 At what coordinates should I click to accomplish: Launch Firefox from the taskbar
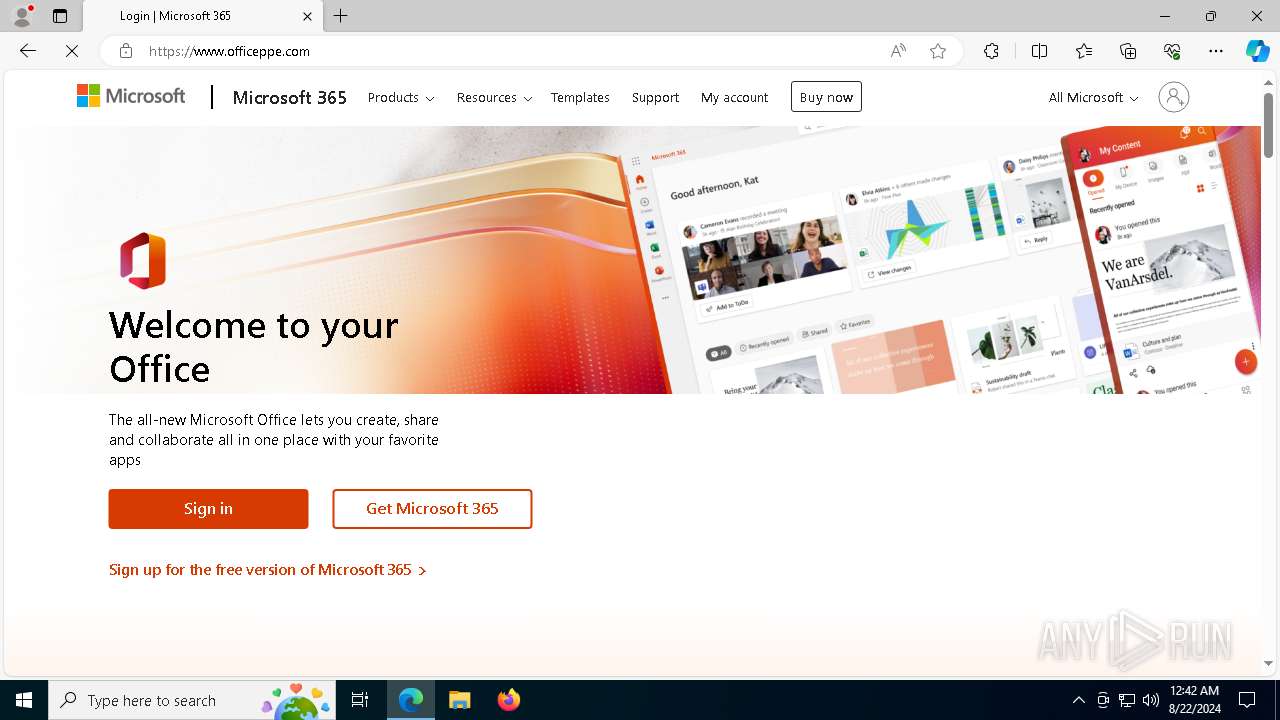(x=508, y=700)
